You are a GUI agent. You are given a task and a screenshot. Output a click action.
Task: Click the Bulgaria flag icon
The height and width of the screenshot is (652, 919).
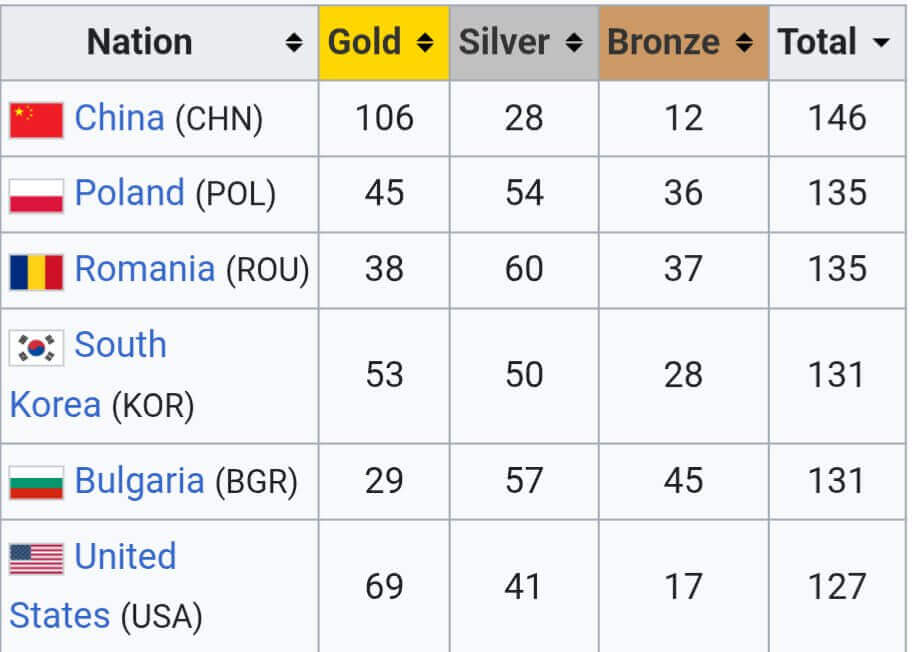click(36, 482)
